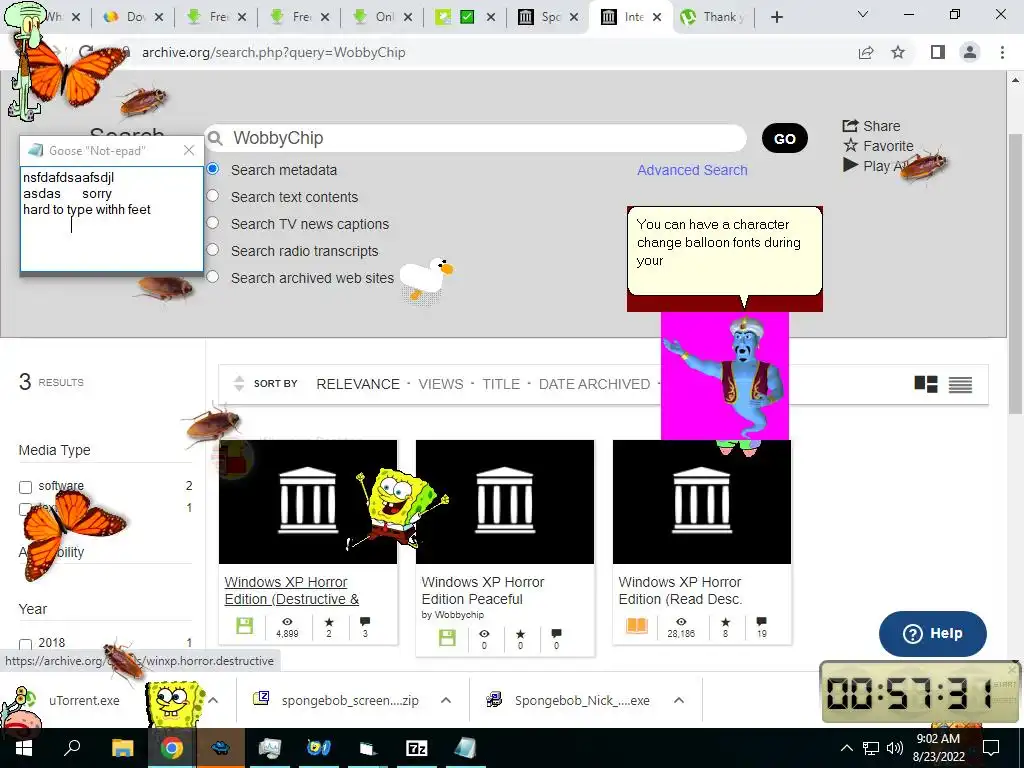The height and width of the screenshot is (768, 1024).
Task: Open the Chrome side panel icon
Action: [938, 52]
